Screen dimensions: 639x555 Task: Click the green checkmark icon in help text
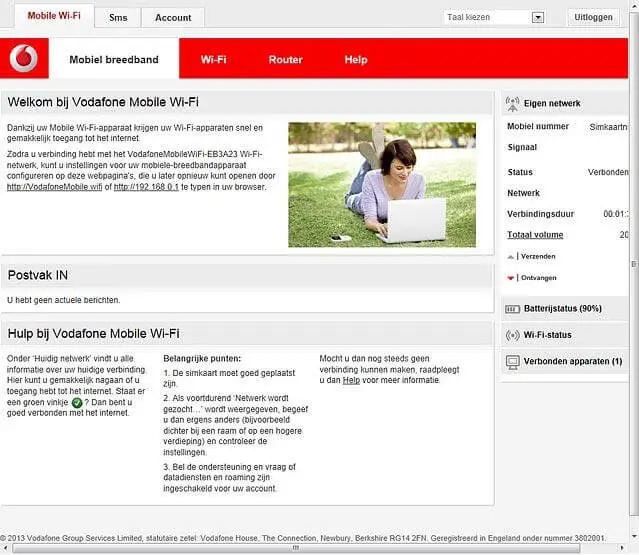[x=77, y=403]
